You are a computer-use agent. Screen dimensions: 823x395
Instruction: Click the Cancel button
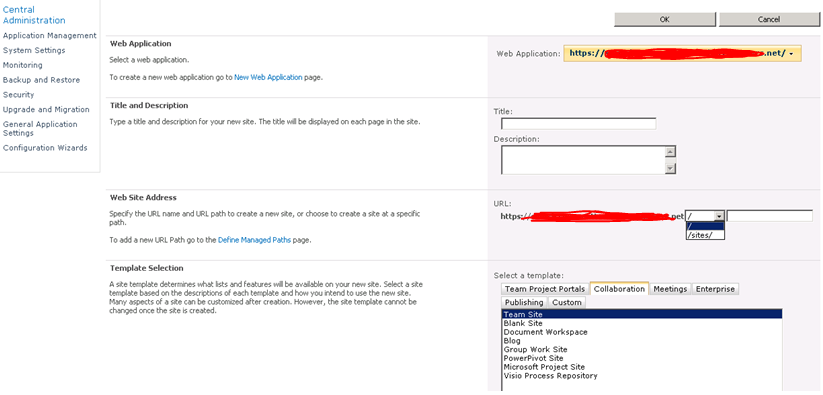768,19
